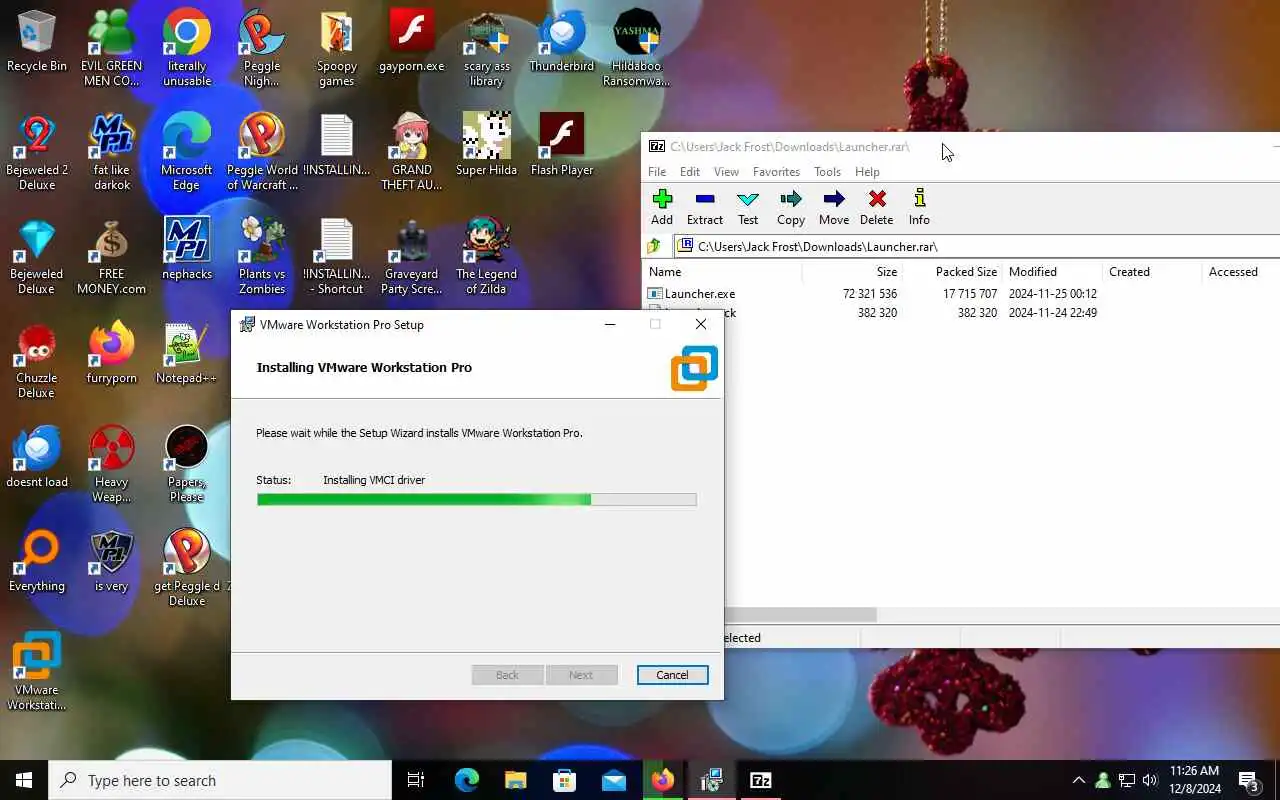Switch to 7-Zip taskbar button
Image resolution: width=1280 pixels, height=800 pixels.
[x=760, y=780]
